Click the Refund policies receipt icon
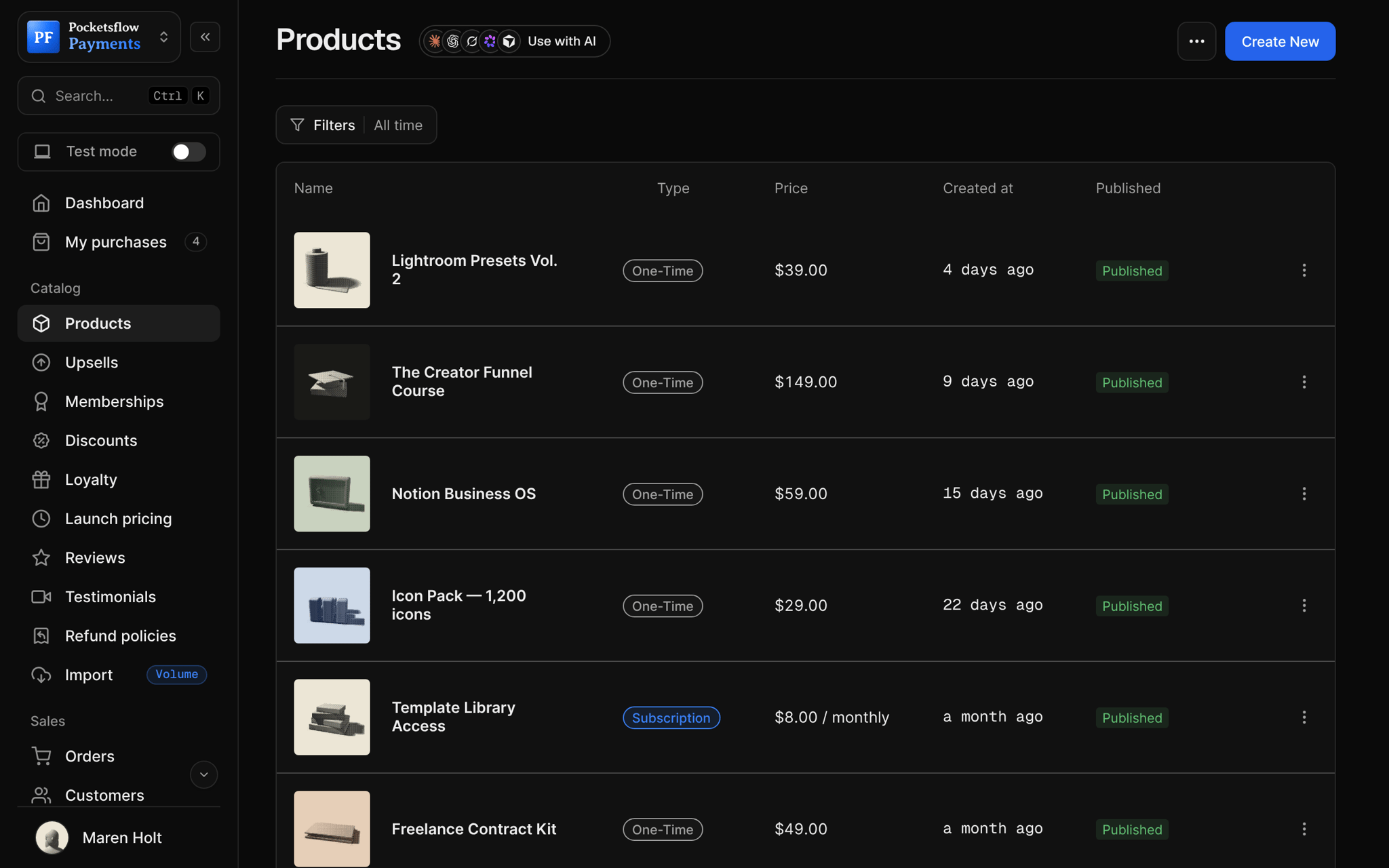 click(x=41, y=636)
